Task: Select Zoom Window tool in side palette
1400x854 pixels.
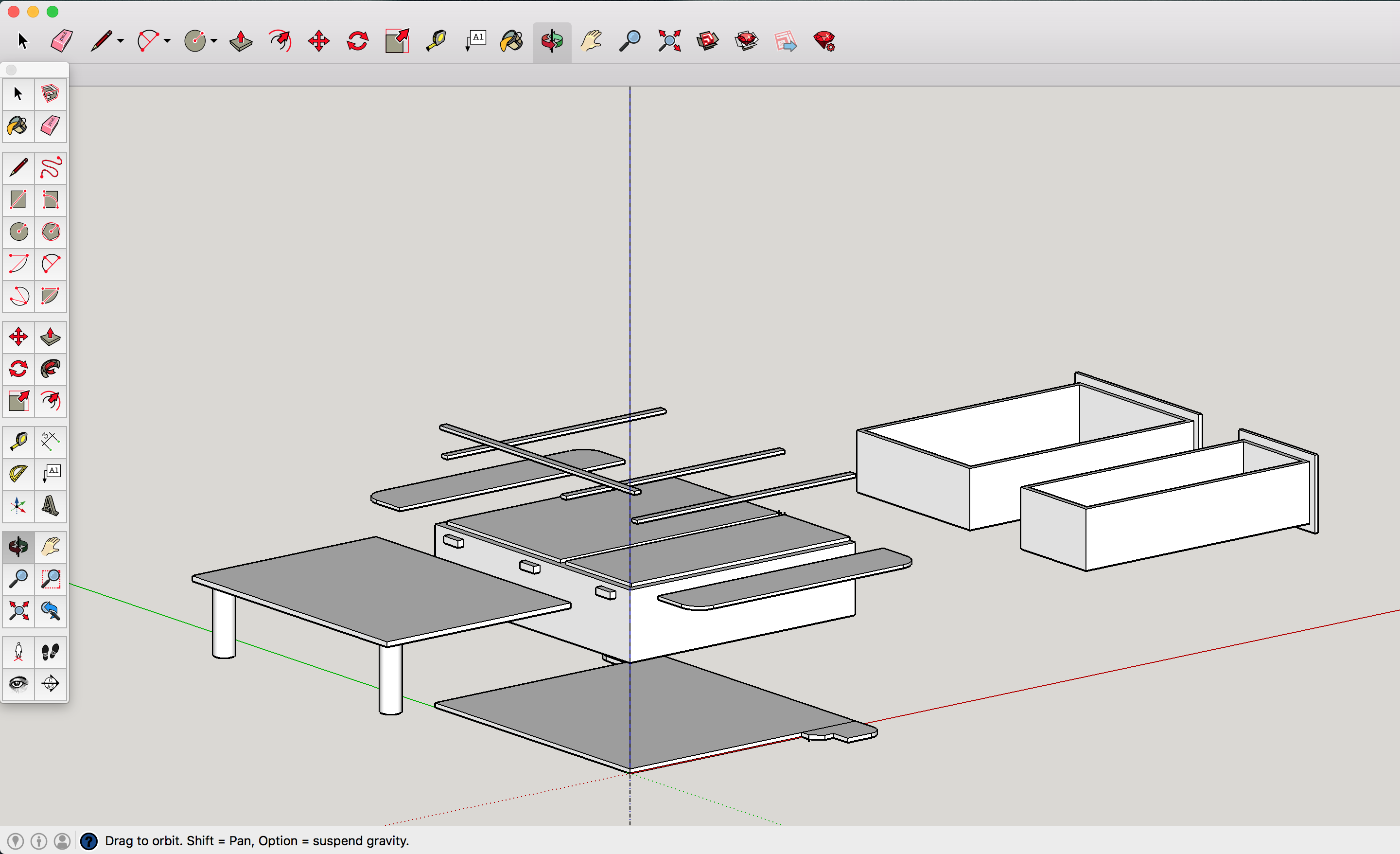Action: pos(51,579)
